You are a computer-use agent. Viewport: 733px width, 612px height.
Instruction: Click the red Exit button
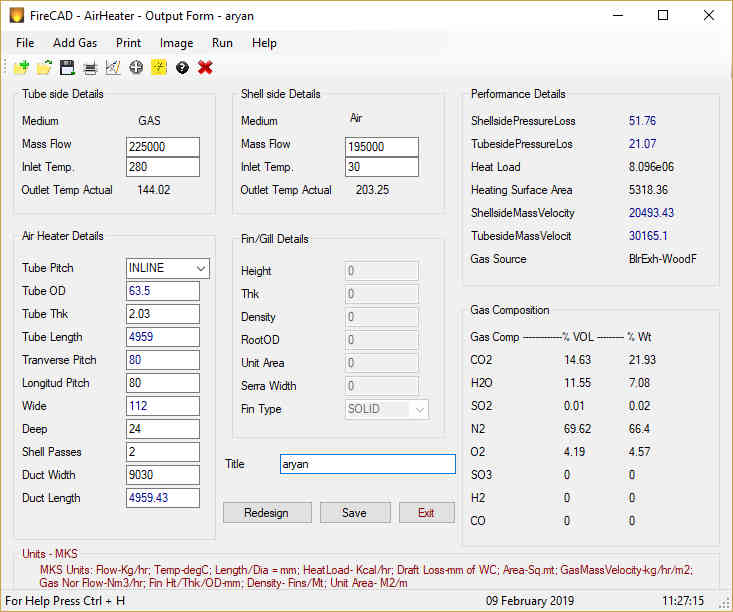pyautogui.click(x=426, y=513)
